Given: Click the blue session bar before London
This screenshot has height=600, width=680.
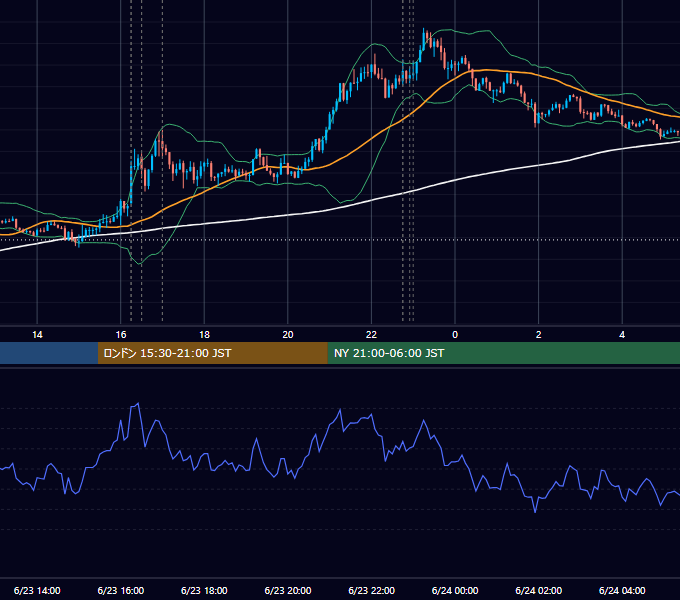Looking at the screenshot, I should point(49,353).
